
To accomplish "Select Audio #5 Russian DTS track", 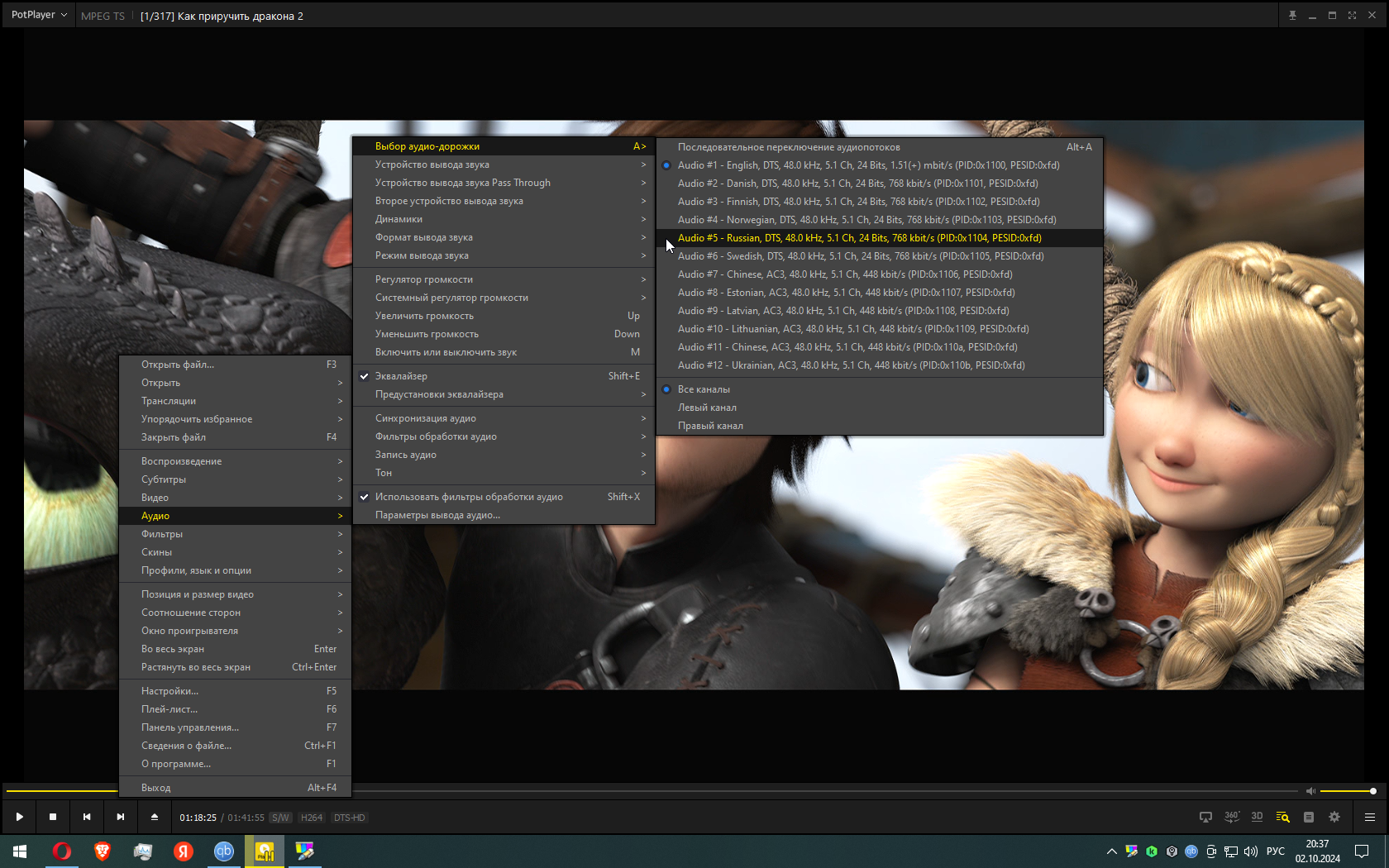I will (x=880, y=238).
